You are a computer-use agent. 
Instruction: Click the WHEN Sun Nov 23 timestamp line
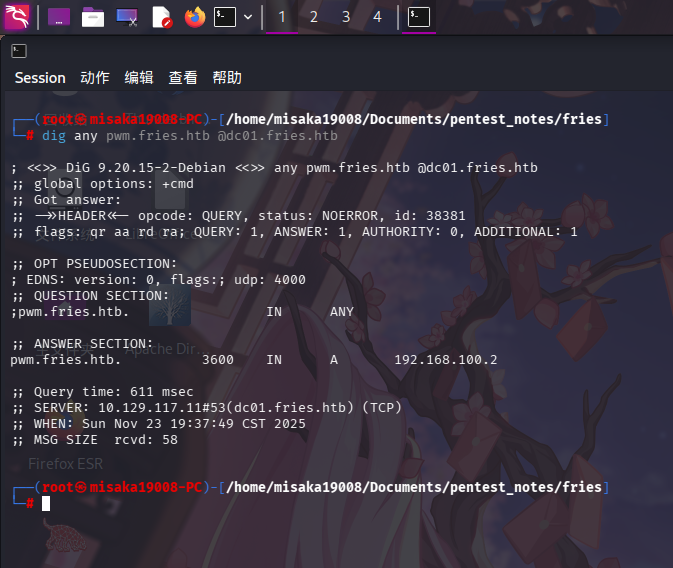[159, 424]
